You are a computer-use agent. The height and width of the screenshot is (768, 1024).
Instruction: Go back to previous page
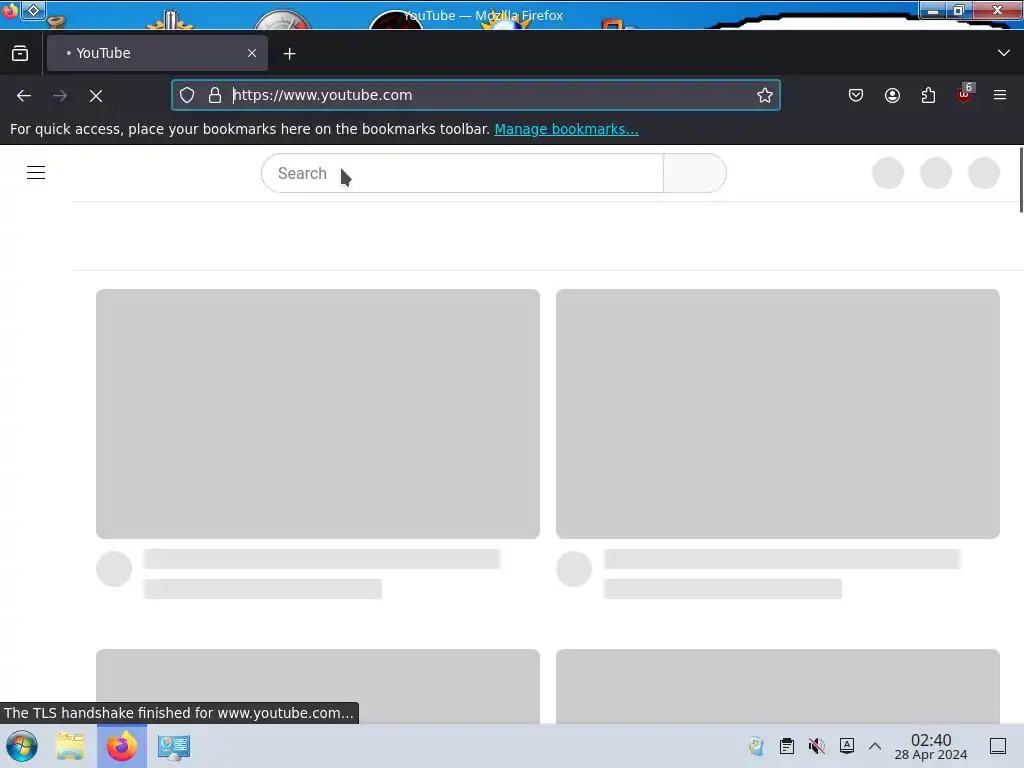point(24,96)
